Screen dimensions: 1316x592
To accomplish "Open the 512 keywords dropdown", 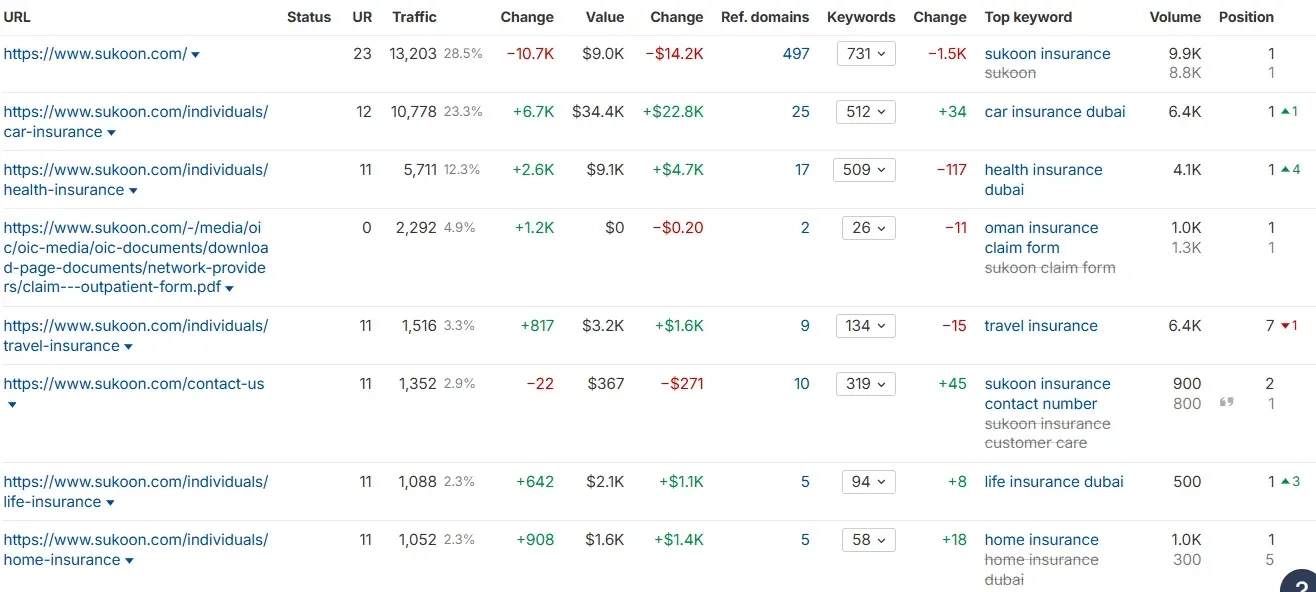I will (x=866, y=112).
